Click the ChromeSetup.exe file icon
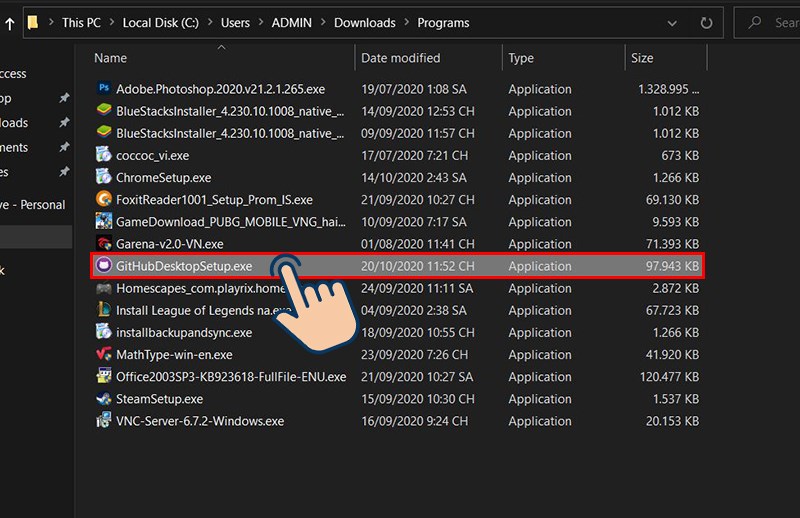The width and height of the screenshot is (800, 518). coord(104,177)
